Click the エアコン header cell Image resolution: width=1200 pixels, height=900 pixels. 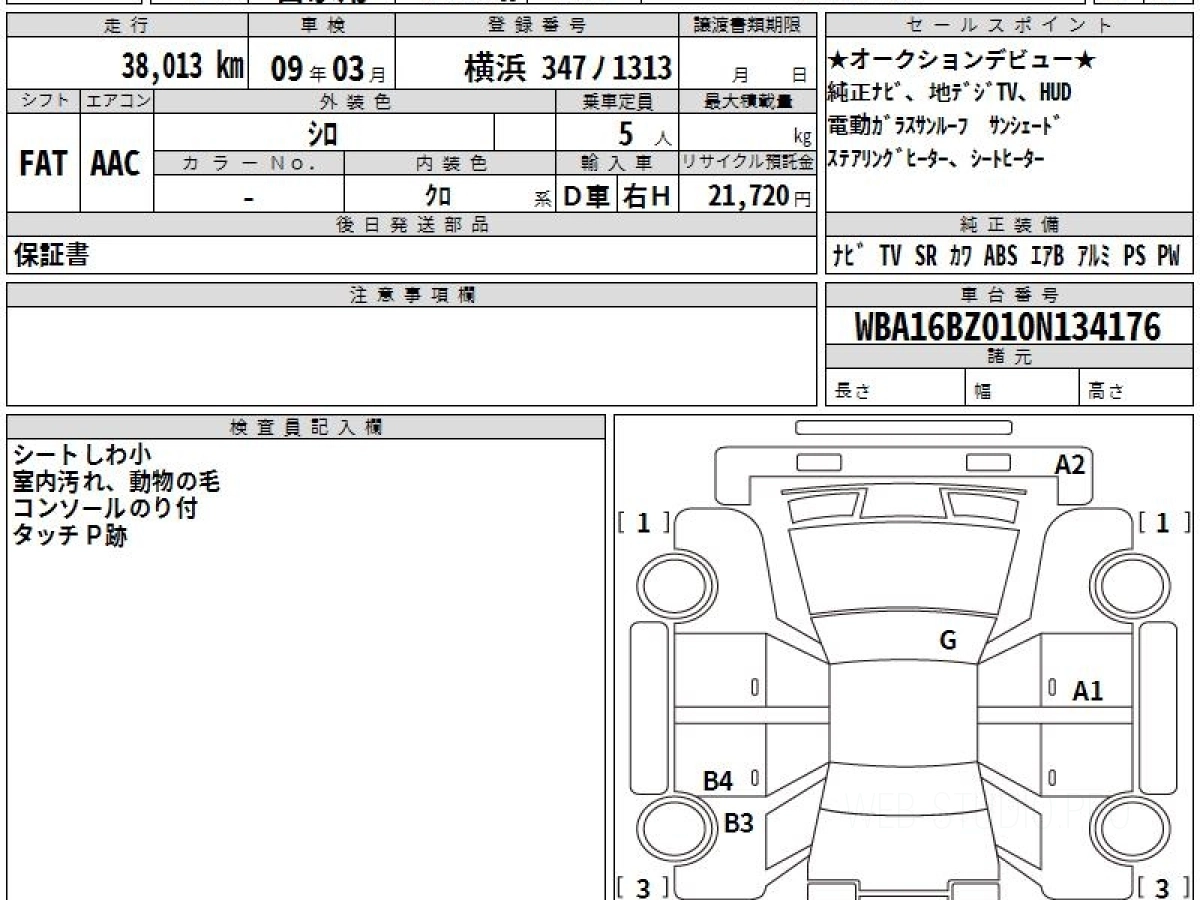[117, 101]
